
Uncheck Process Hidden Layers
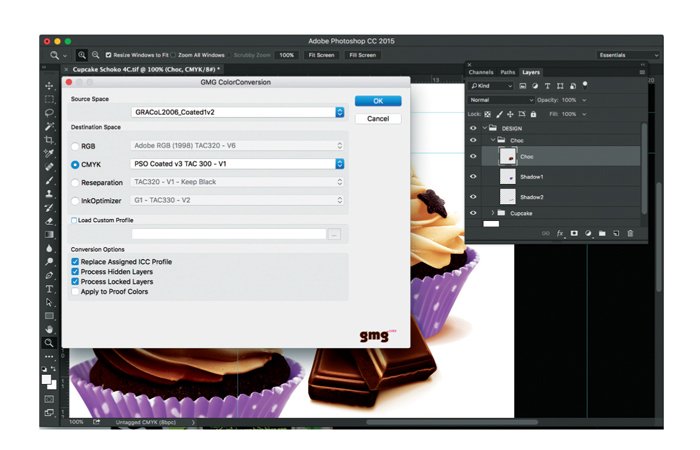pyautogui.click(x=75, y=271)
